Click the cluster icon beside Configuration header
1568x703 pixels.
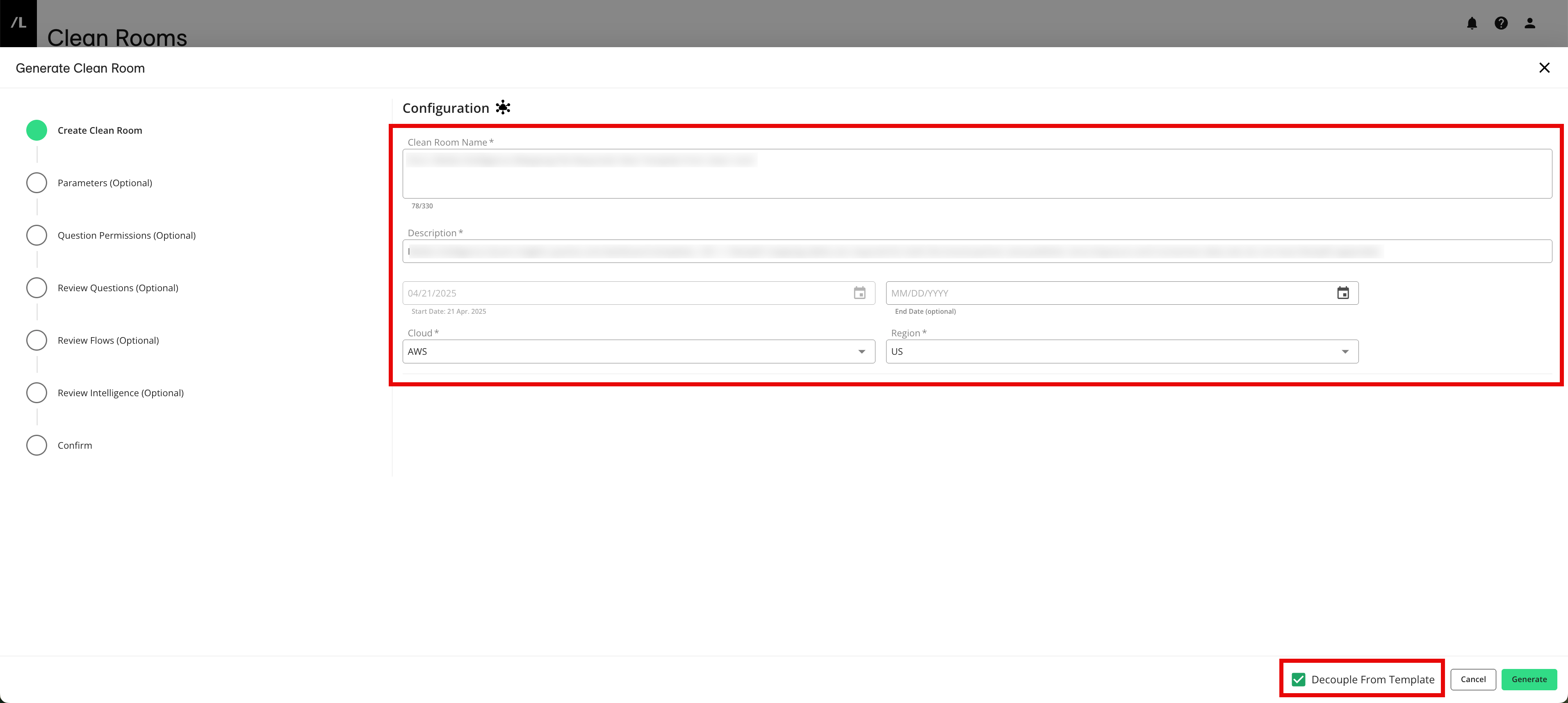pyautogui.click(x=503, y=107)
